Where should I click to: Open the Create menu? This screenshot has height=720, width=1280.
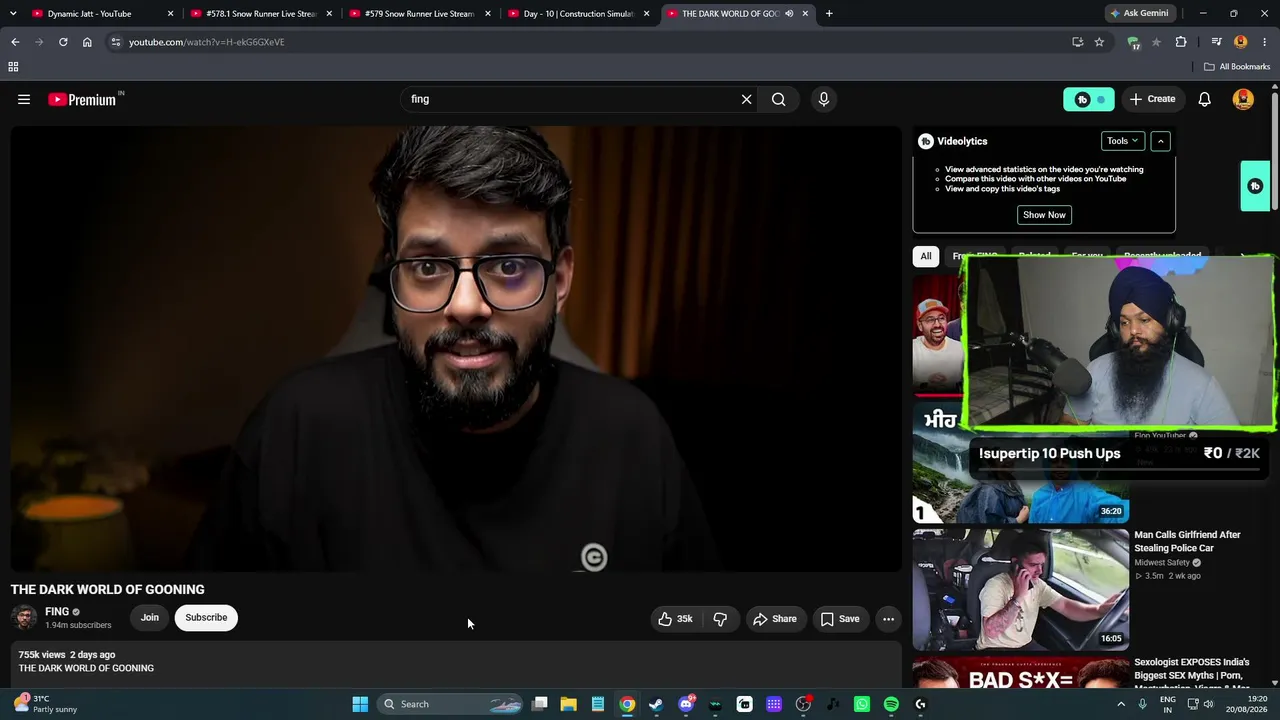click(x=1152, y=99)
